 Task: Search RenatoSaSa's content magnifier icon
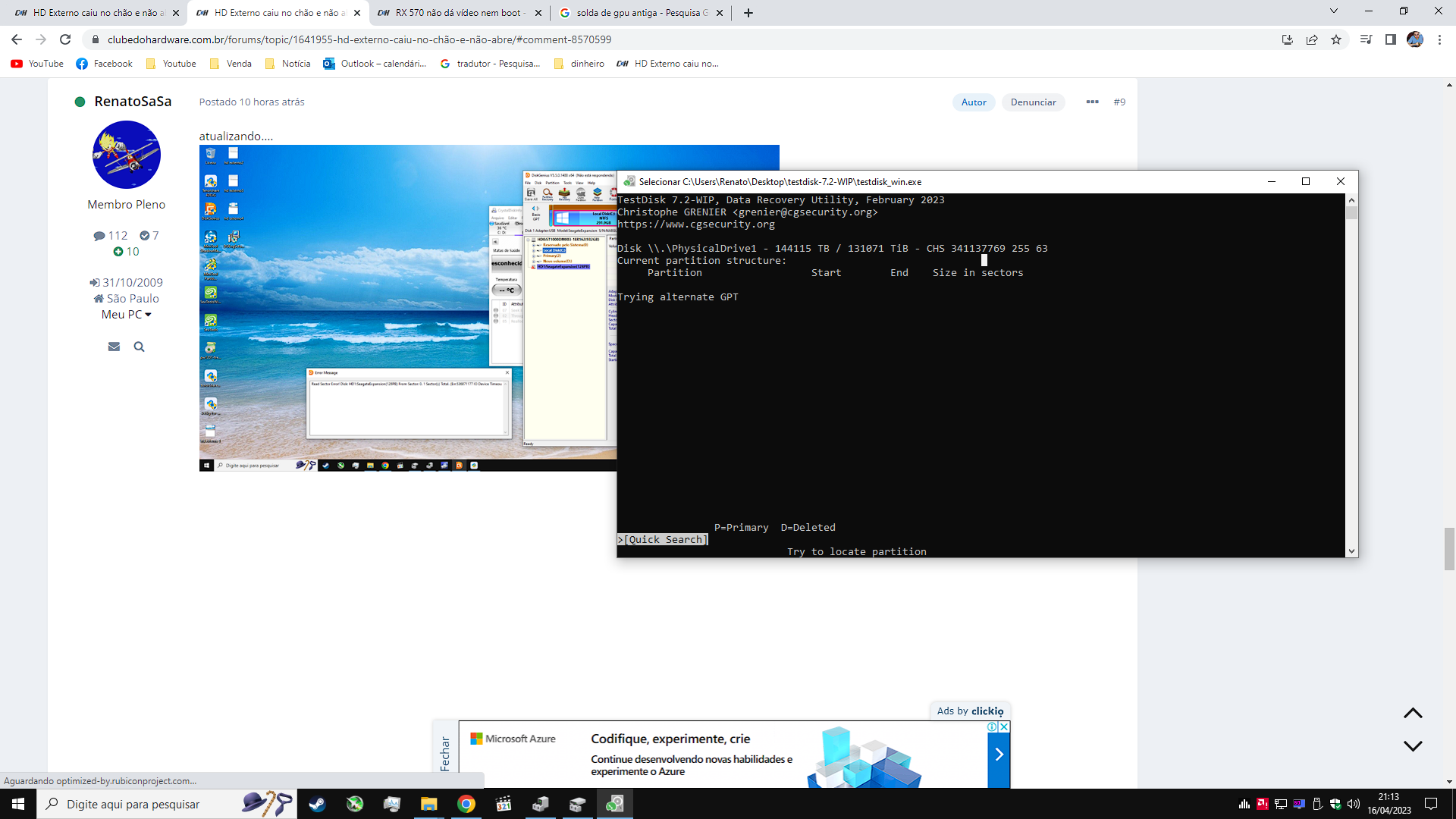[x=139, y=347]
